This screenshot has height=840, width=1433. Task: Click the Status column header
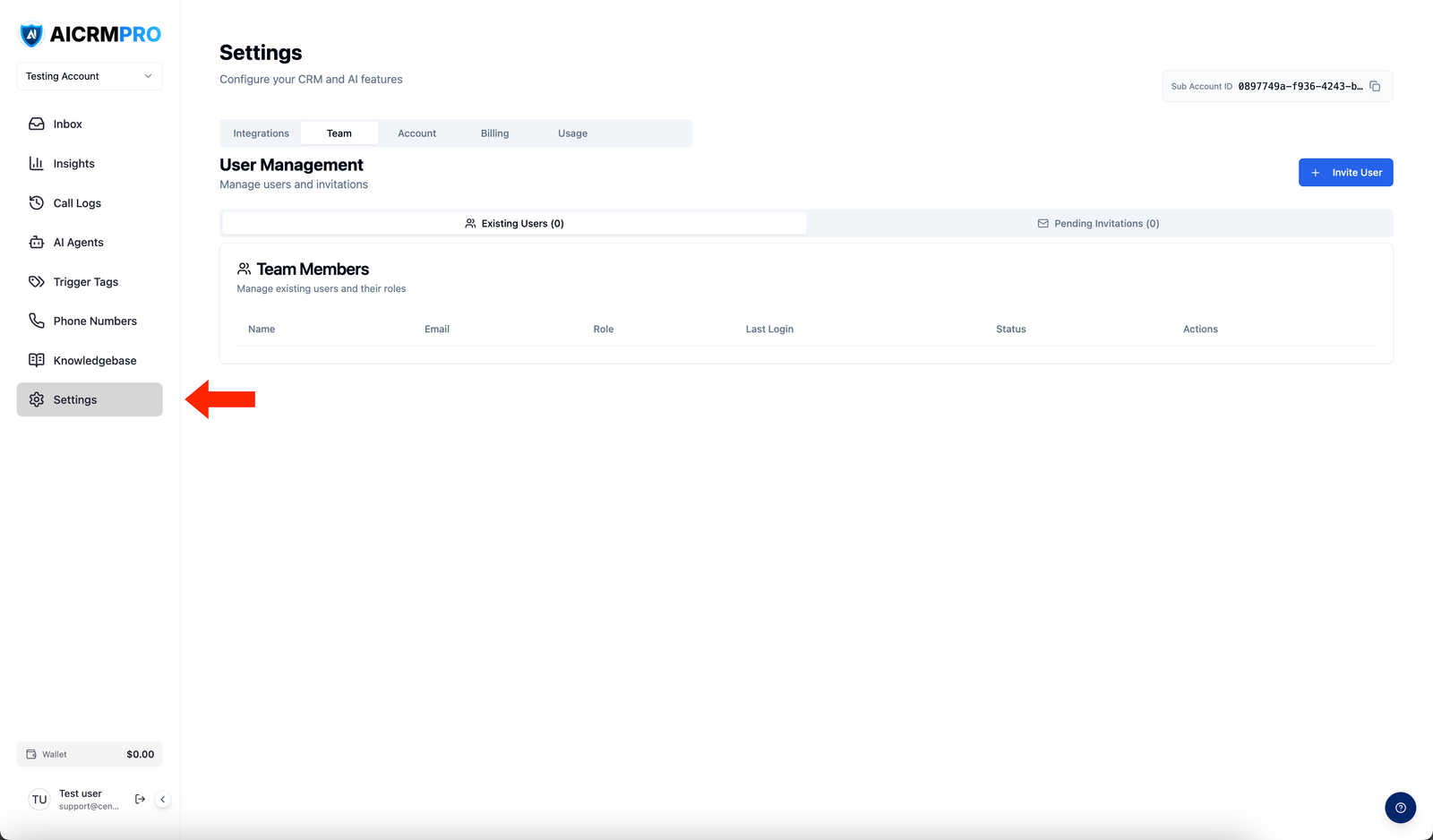1011,330
